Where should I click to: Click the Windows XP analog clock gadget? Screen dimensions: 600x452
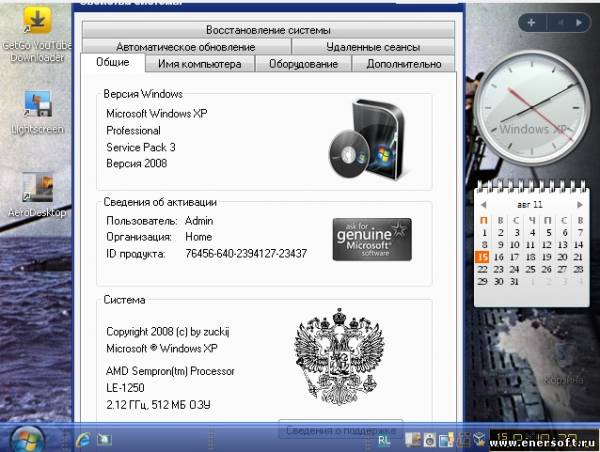(532, 108)
